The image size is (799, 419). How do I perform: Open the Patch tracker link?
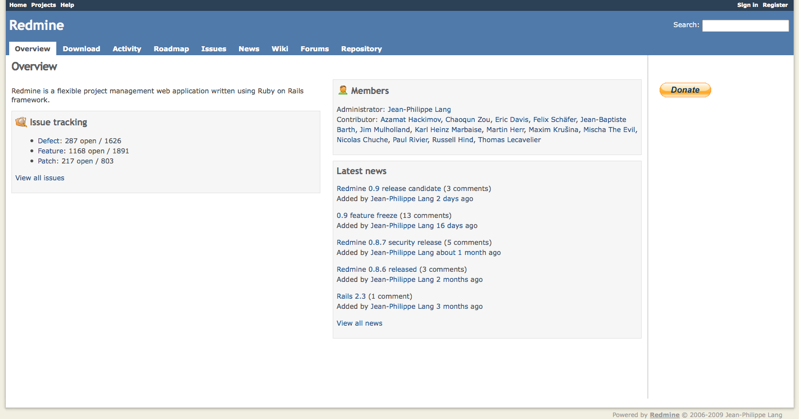pos(47,161)
